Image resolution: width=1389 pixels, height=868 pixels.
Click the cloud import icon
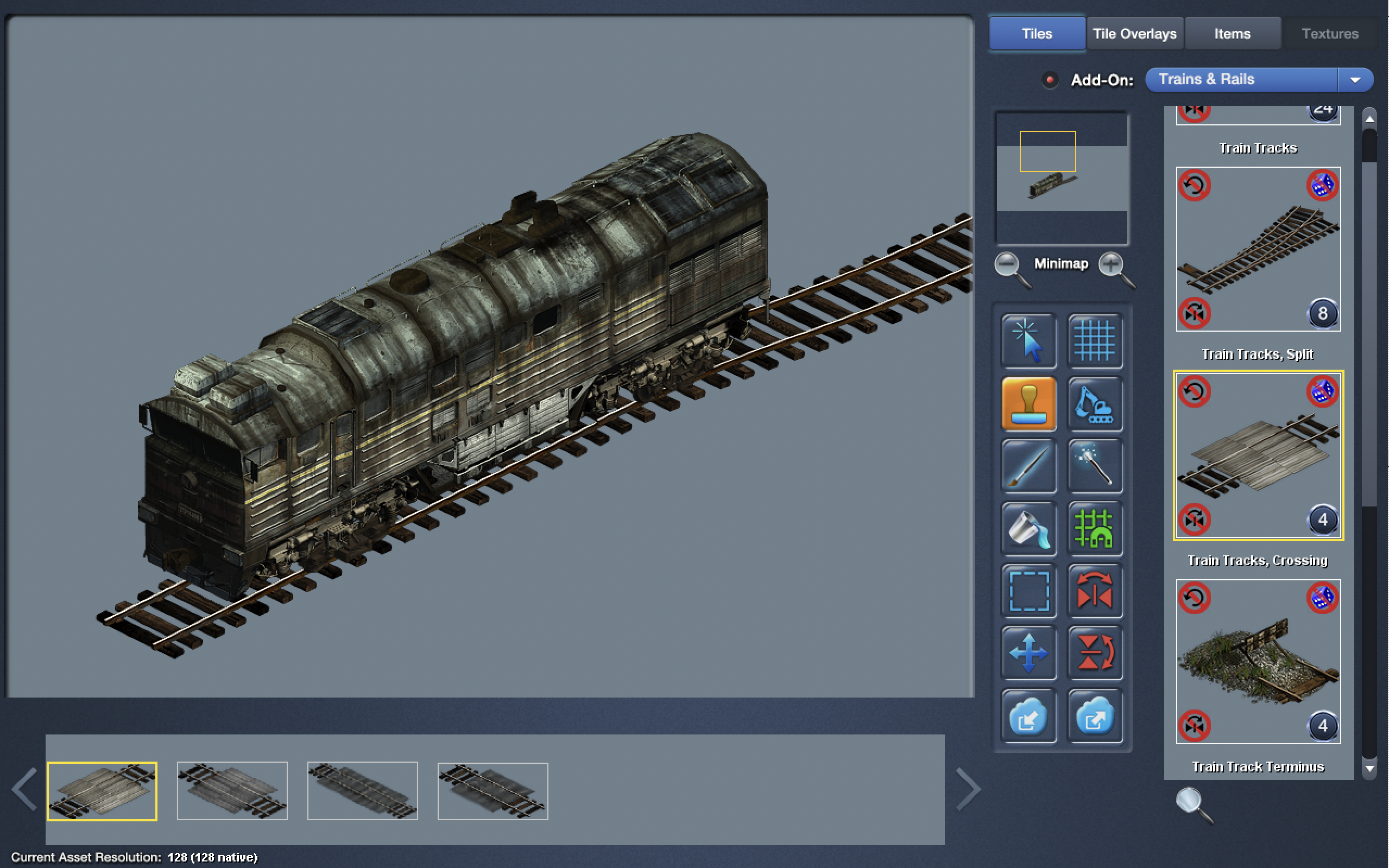tap(1029, 717)
